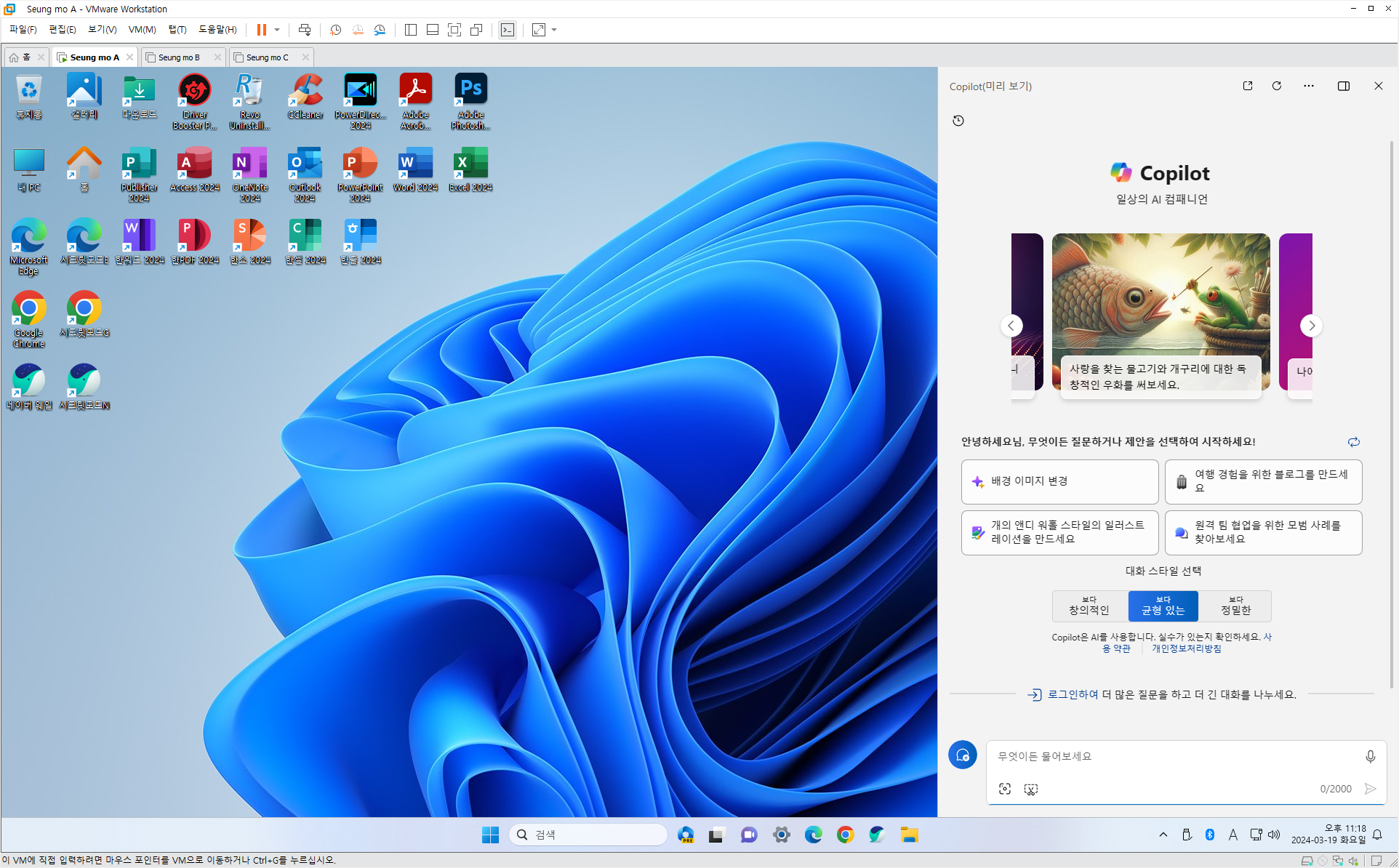
Task: Expand hidden system tray icons
Action: 1163,835
